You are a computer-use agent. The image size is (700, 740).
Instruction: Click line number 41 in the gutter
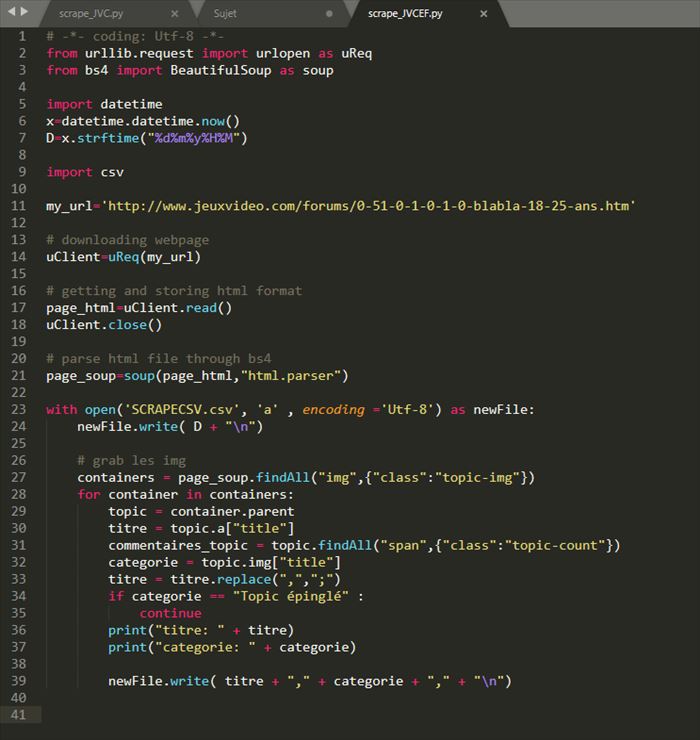[20, 714]
